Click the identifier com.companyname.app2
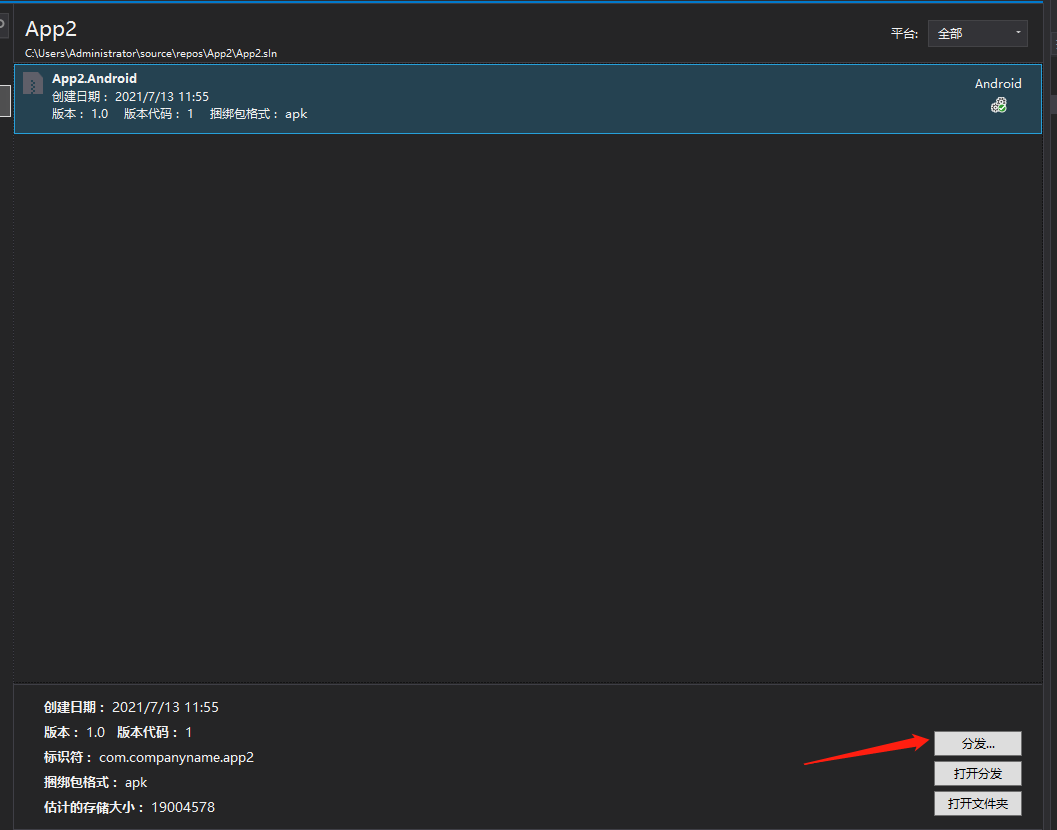The image size is (1057, 830). click(177, 757)
